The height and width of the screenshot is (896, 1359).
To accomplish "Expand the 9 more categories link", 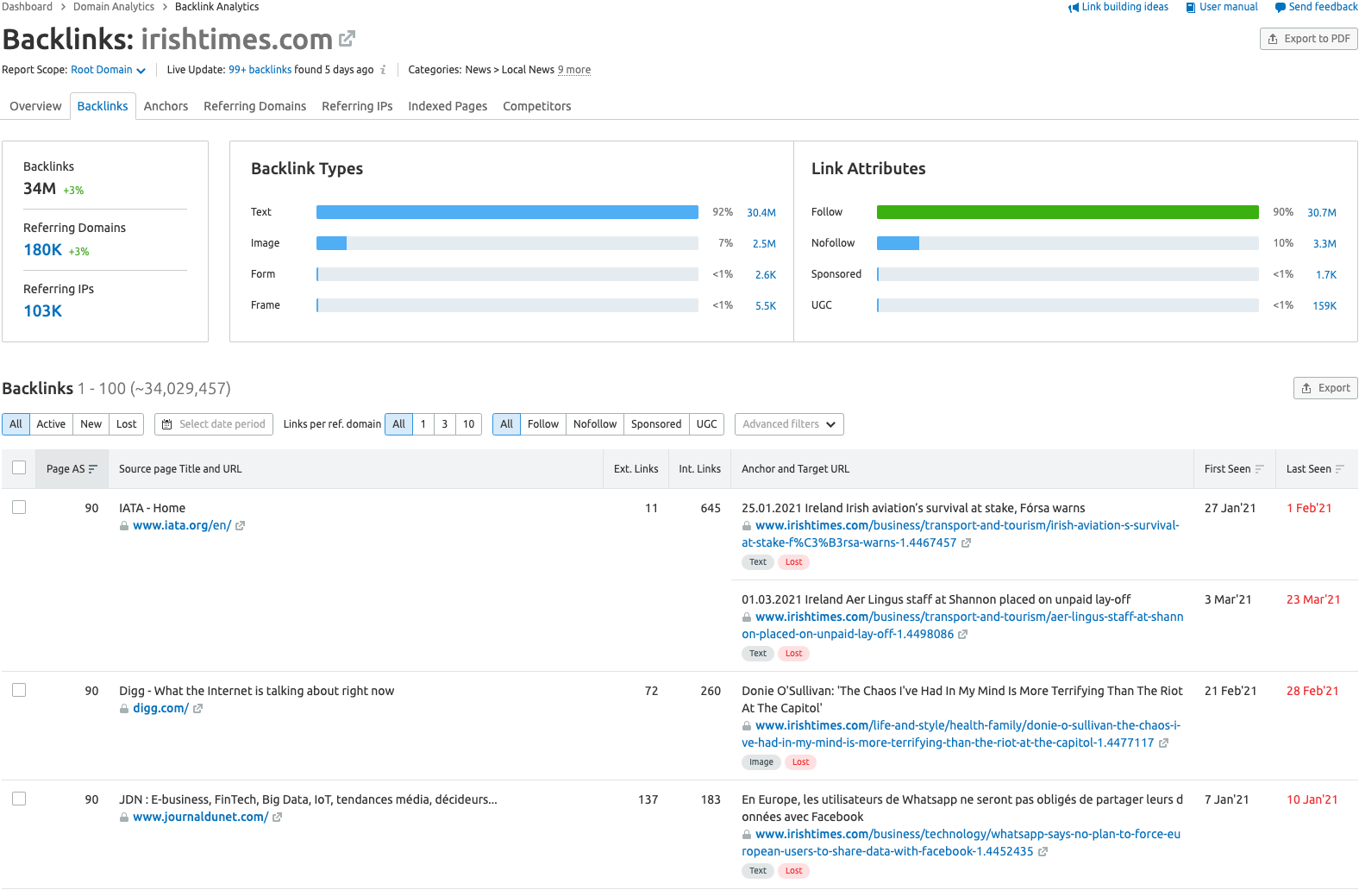I will [x=574, y=70].
